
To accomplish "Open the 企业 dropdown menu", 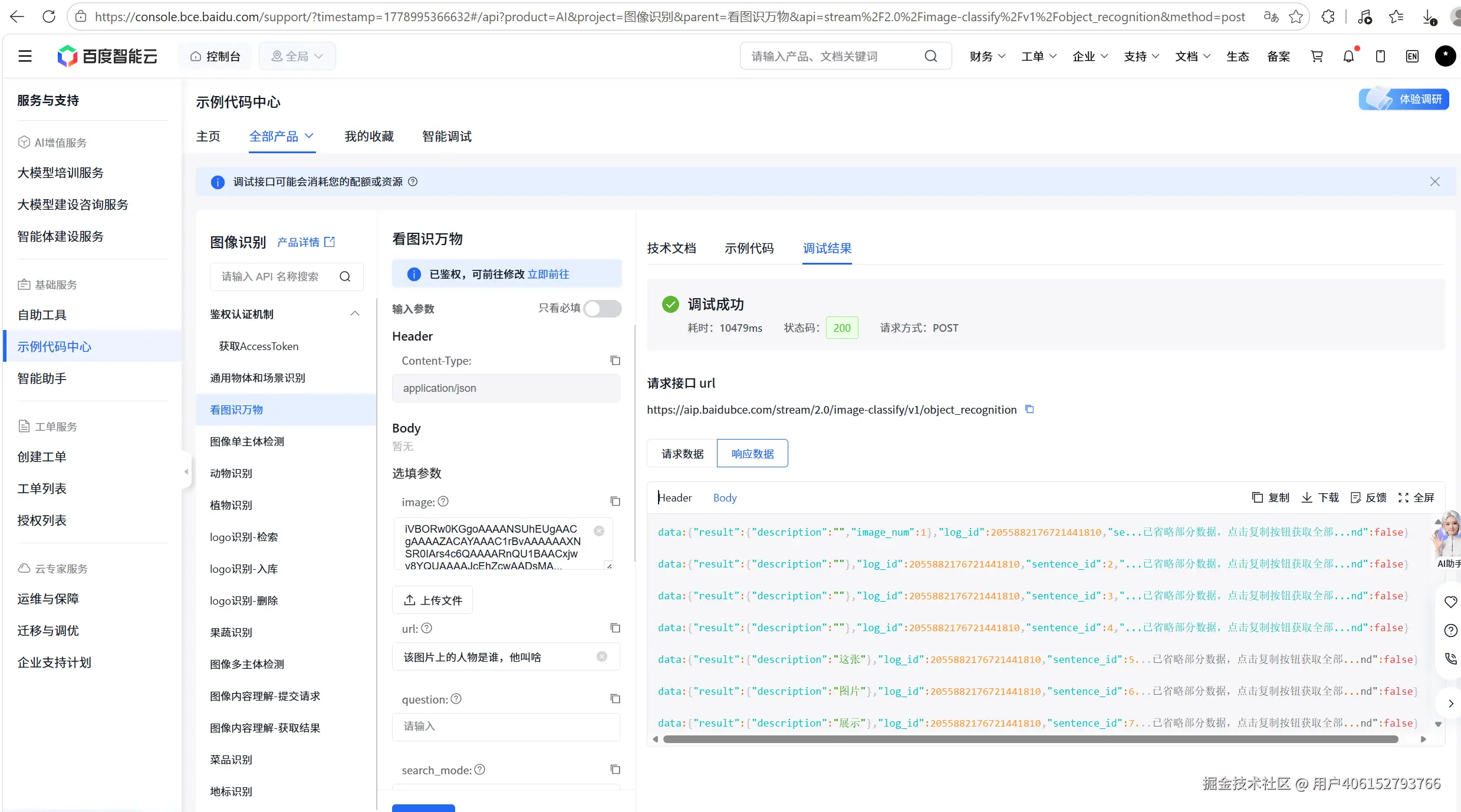I will click(x=1090, y=56).
